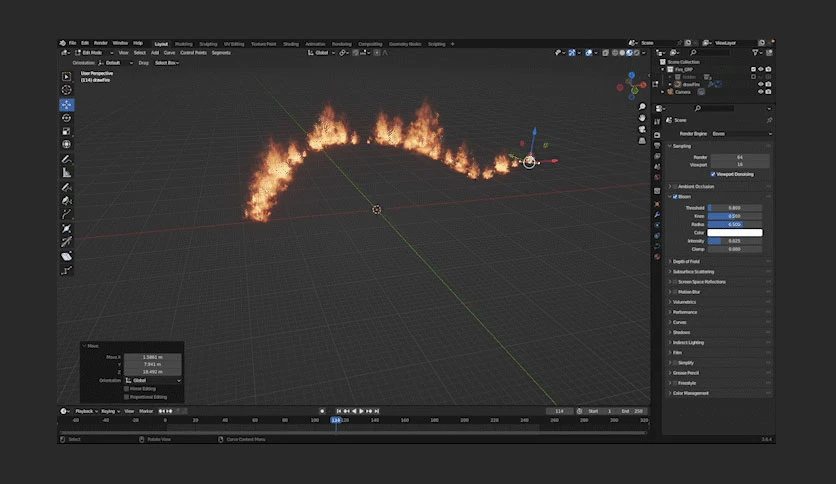Switch to the Modeling workspace tab
The height and width of the screenshot is (484, 836).
pyautogui.click(x=184, y=44)
